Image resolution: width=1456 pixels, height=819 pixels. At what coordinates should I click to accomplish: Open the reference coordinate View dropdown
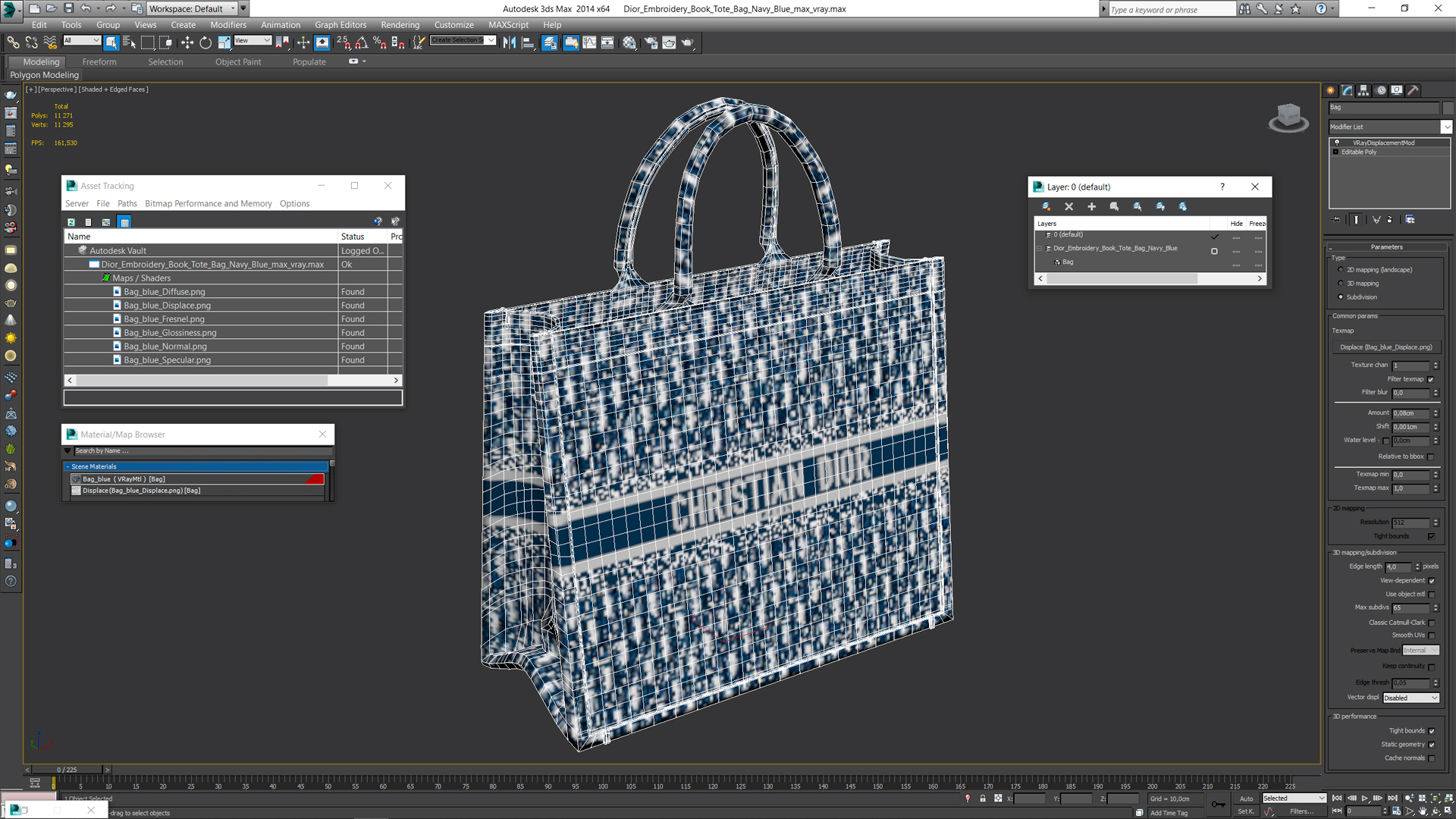(x=253, y=40)
